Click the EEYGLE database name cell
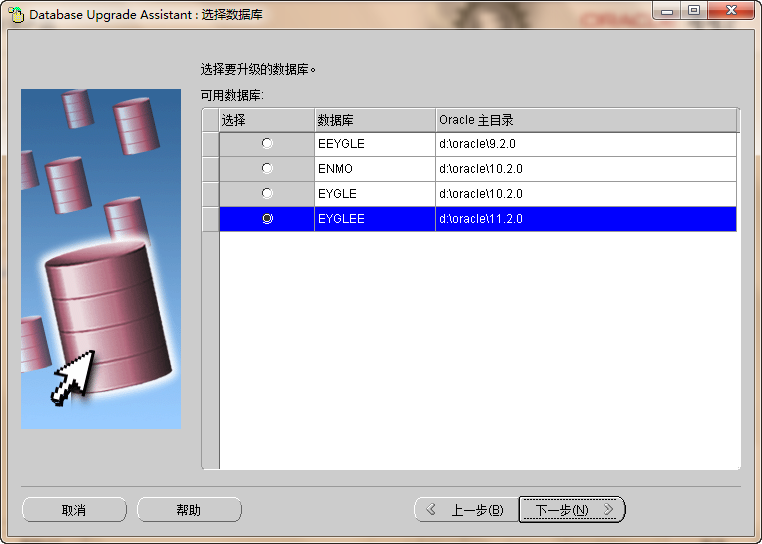762x544 pixels. coord(375,144)
